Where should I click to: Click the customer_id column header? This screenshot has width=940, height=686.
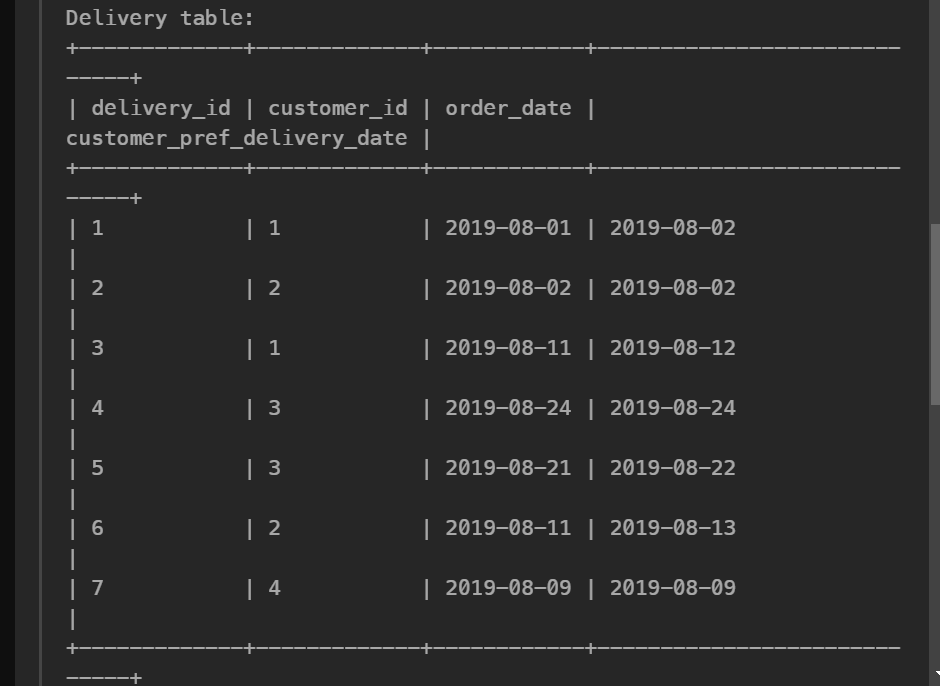[x=338, y=109]
